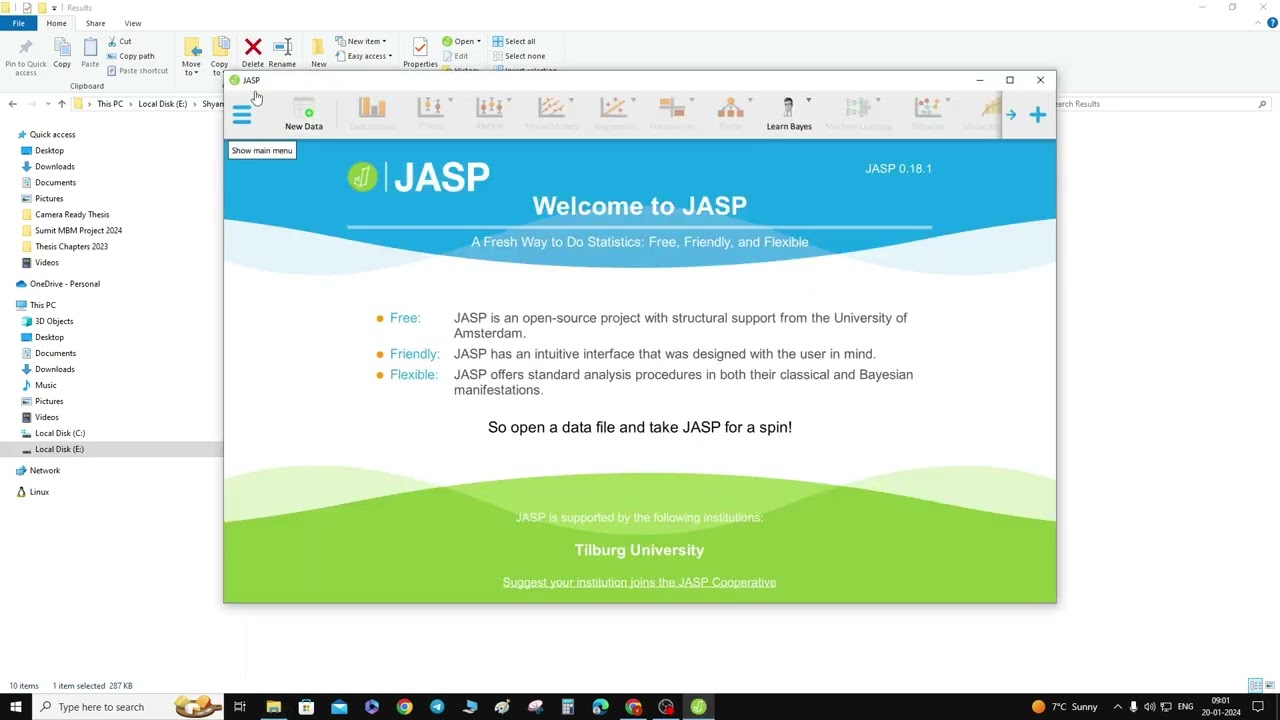Click Cut in the Explorer ribbon
Screen dimensions: 1280x720
tap(118, 41)
